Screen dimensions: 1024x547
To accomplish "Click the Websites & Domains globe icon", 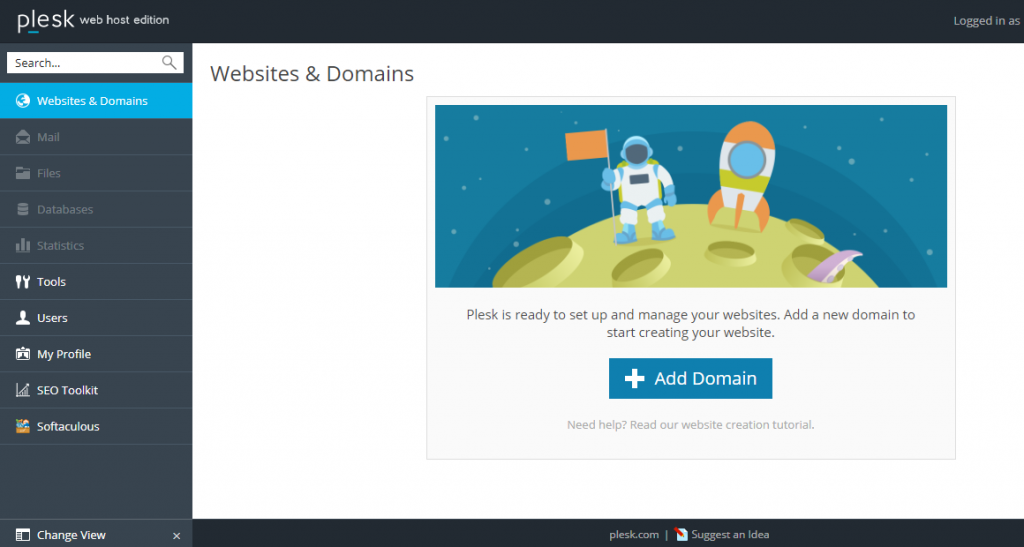I will [22, 101].
